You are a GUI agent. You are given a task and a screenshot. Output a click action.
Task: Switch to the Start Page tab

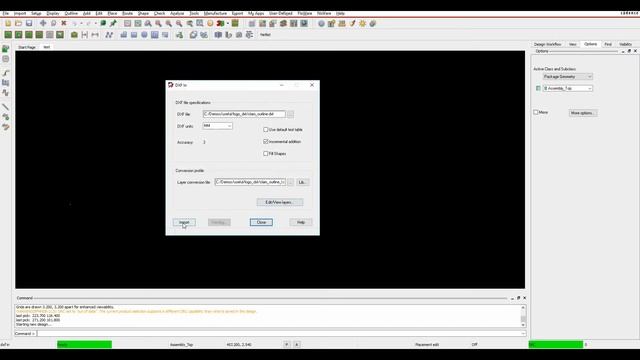[x=27, y=47]
